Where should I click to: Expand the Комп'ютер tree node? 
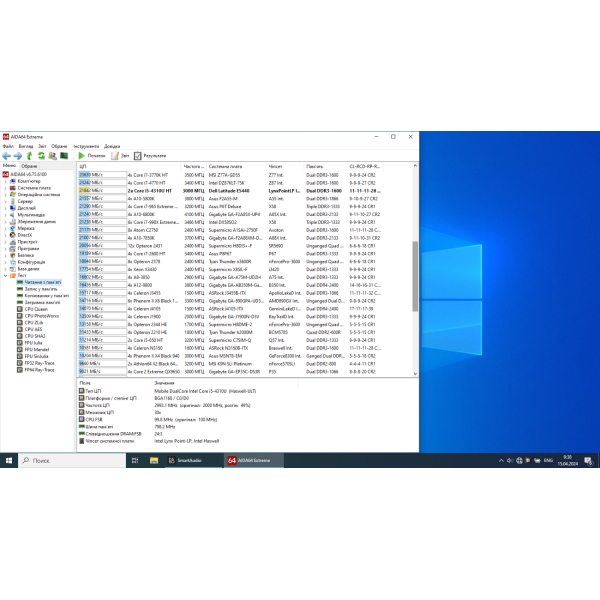(5, 181)
